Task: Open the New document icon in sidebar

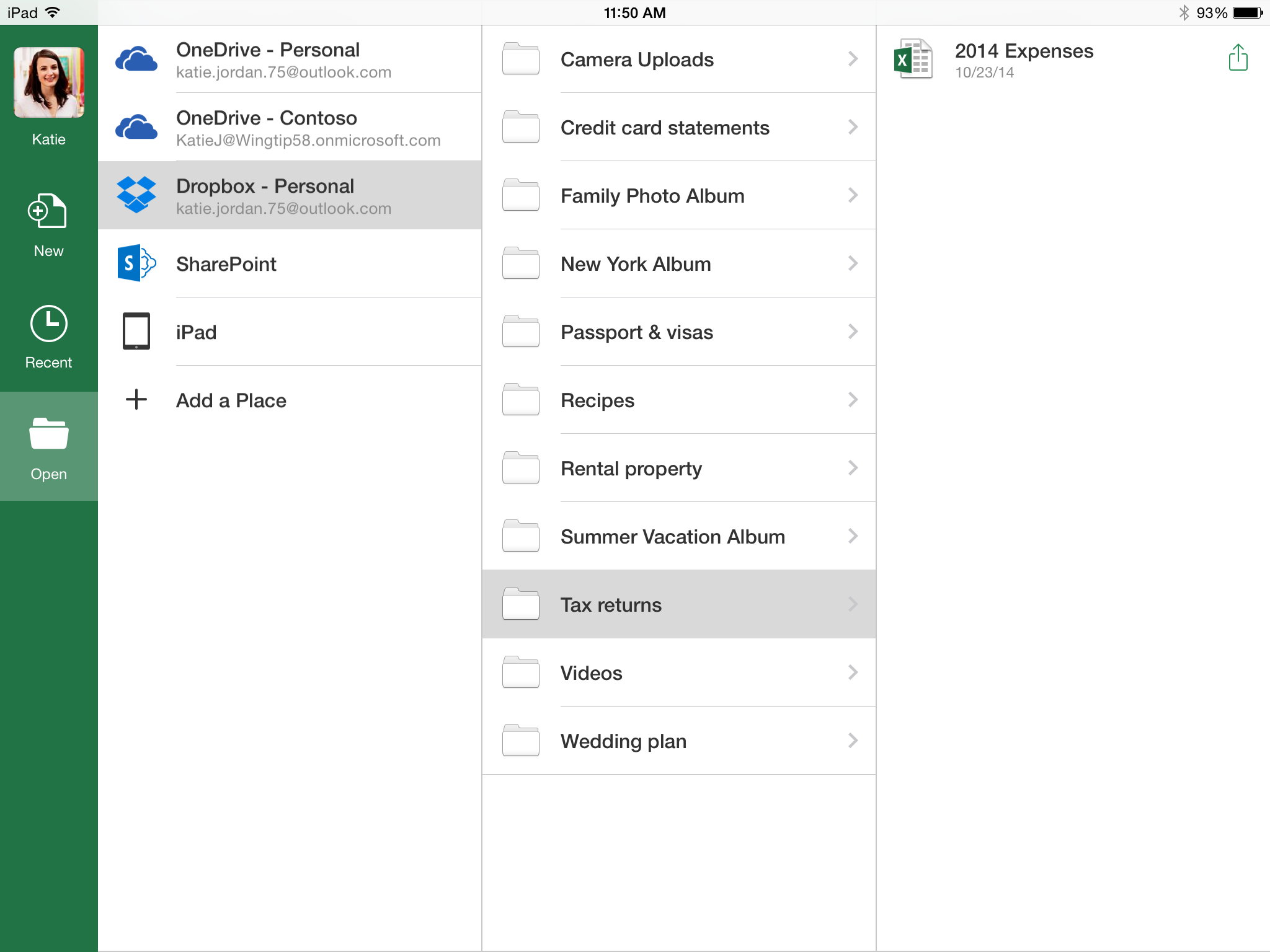Action: point(48,211)
